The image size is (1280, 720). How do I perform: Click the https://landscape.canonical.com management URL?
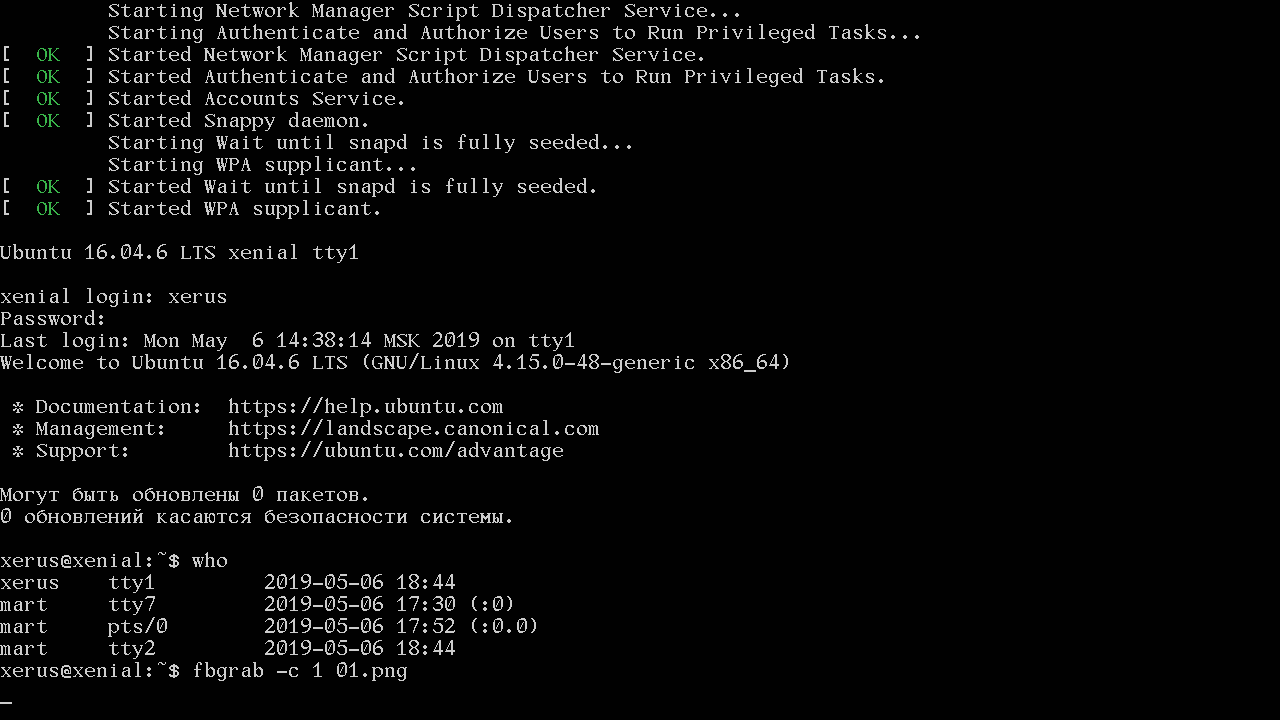413,429
